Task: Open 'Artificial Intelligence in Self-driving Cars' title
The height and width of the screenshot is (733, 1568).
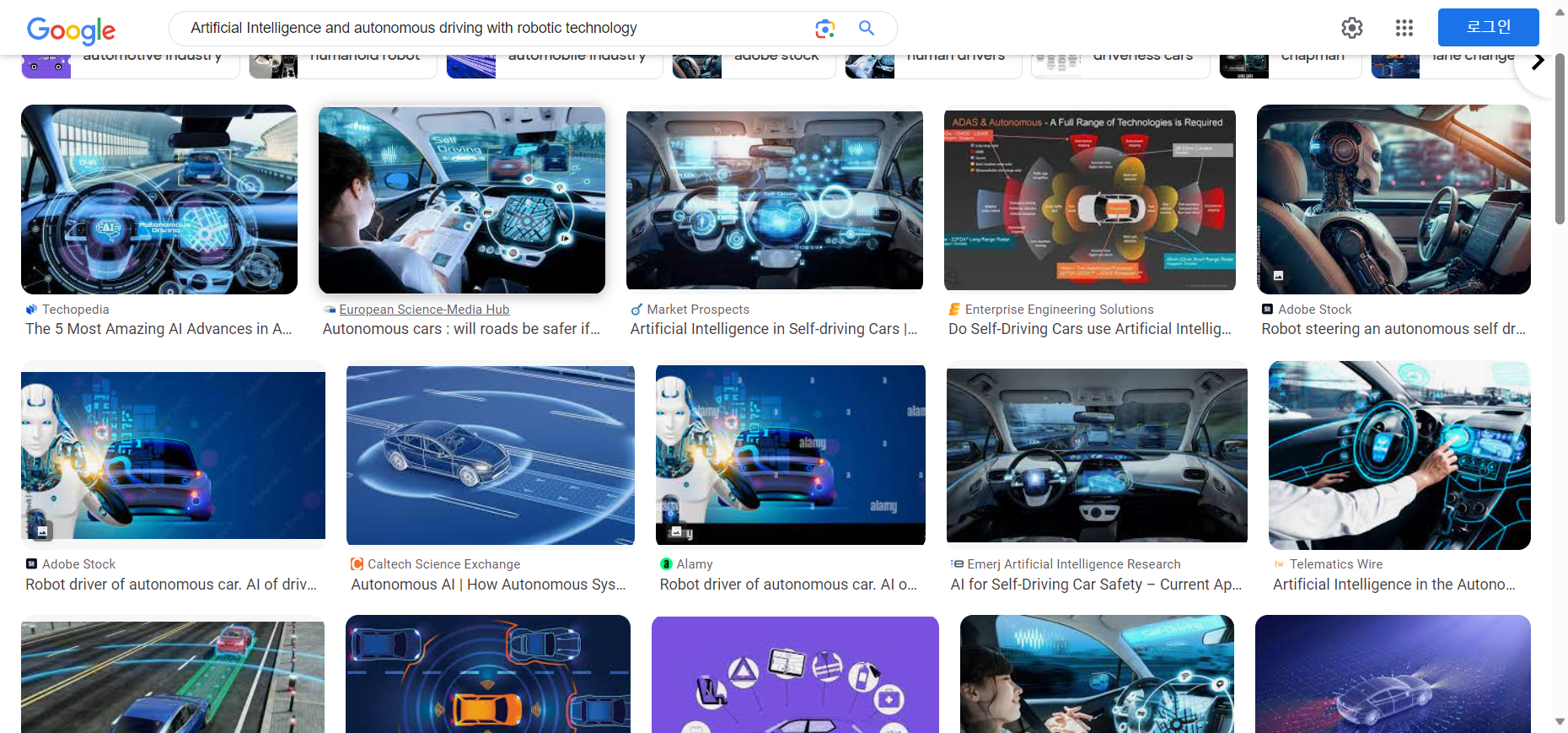Action: point(774,329)
